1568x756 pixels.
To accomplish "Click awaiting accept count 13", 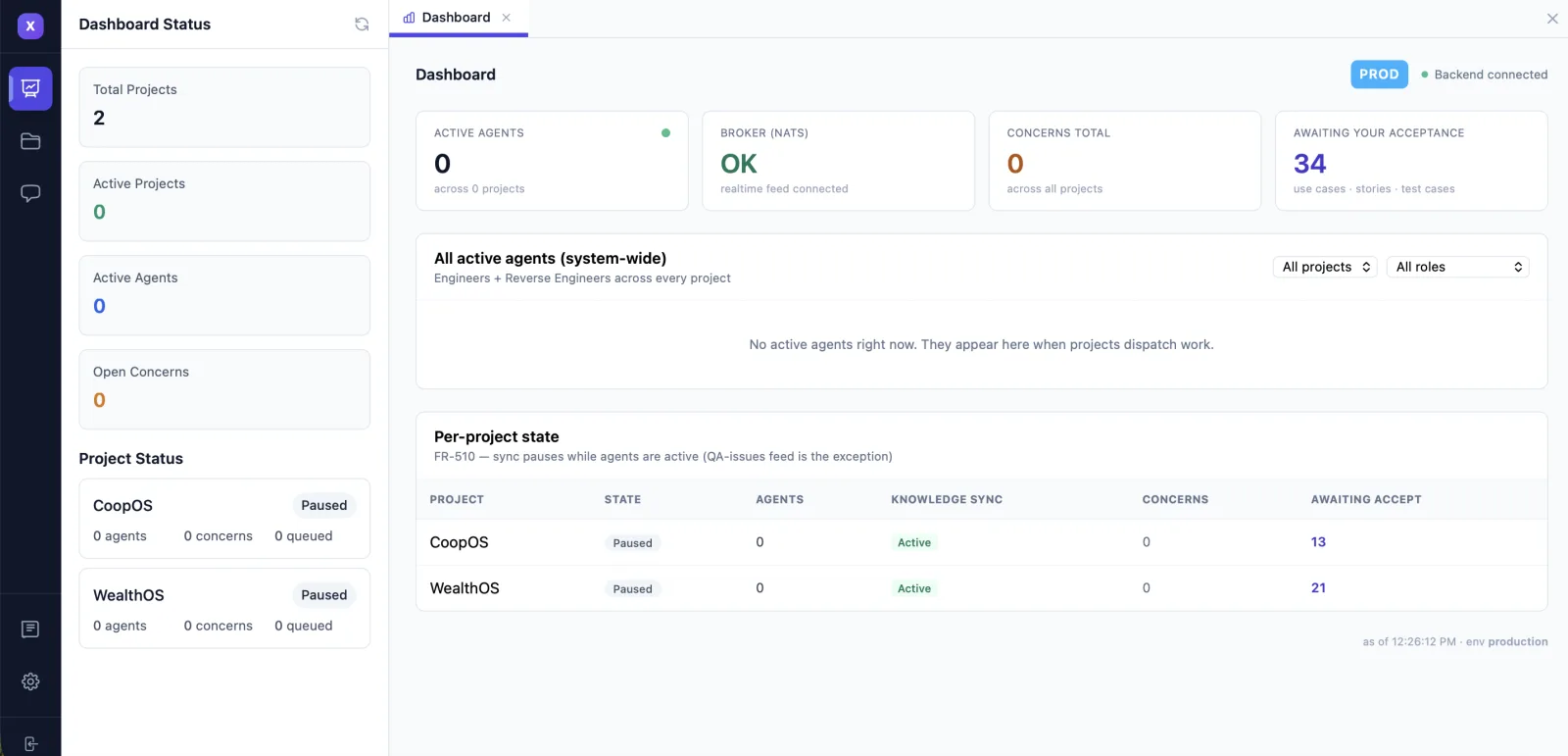I will click(x=1318, y=542).
